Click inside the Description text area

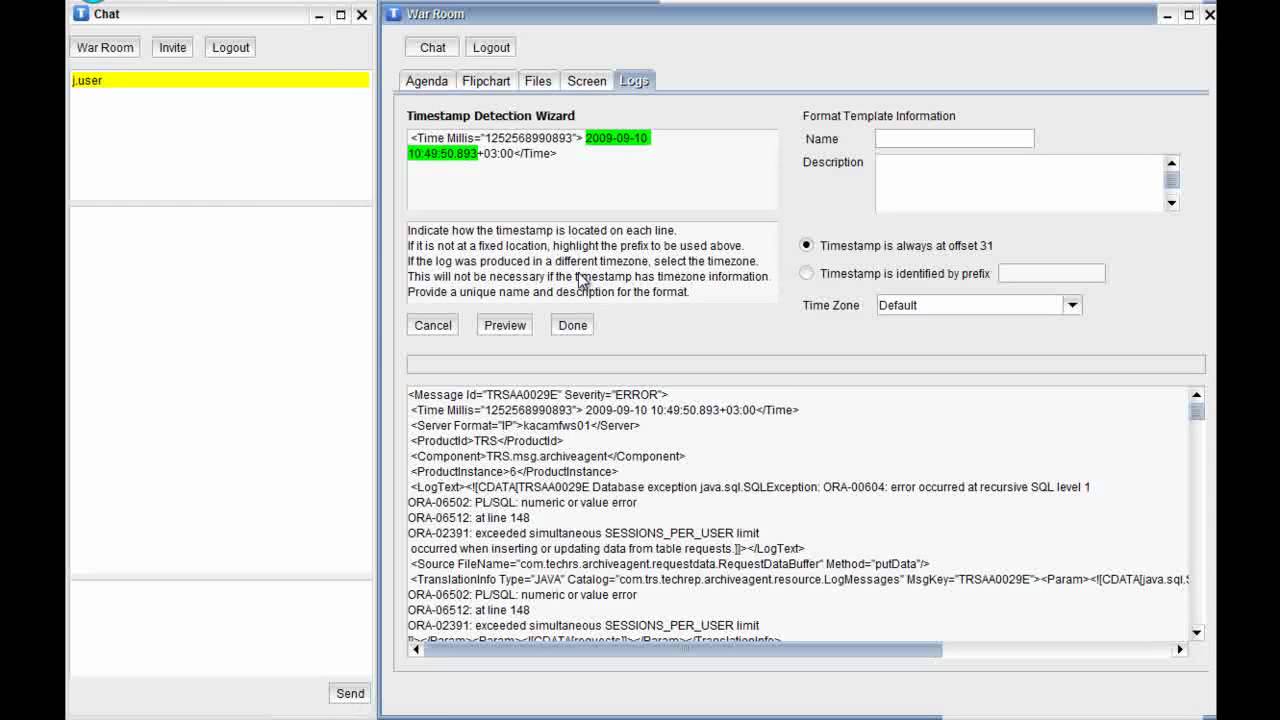1019,183
